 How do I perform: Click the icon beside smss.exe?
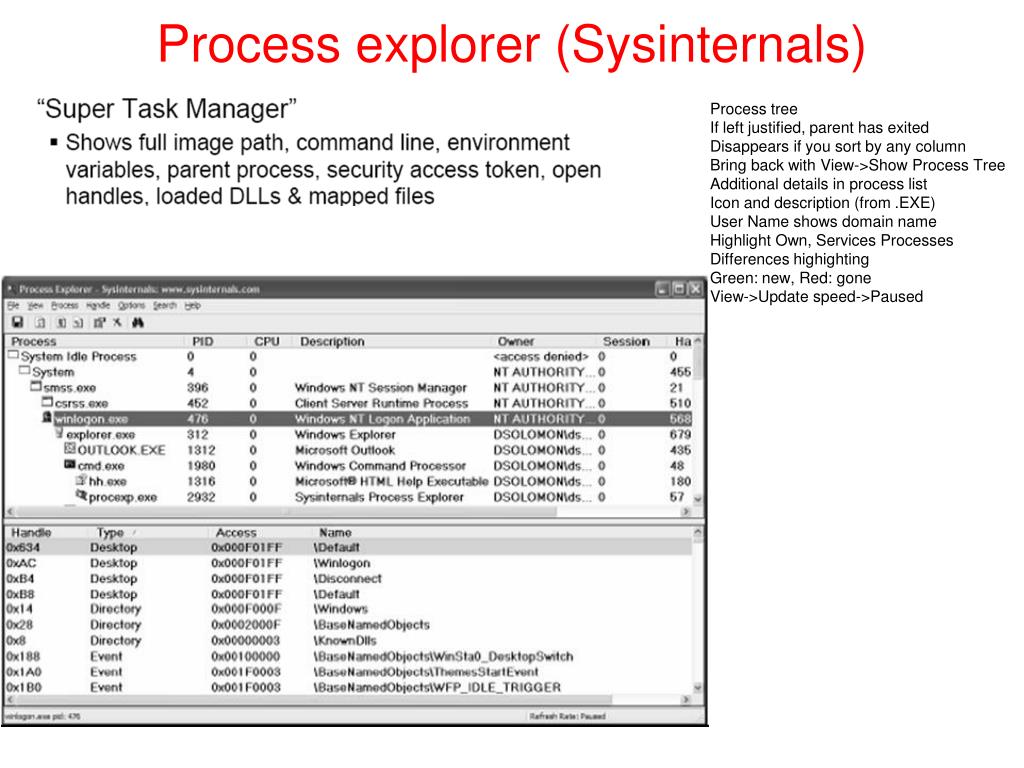36,386
